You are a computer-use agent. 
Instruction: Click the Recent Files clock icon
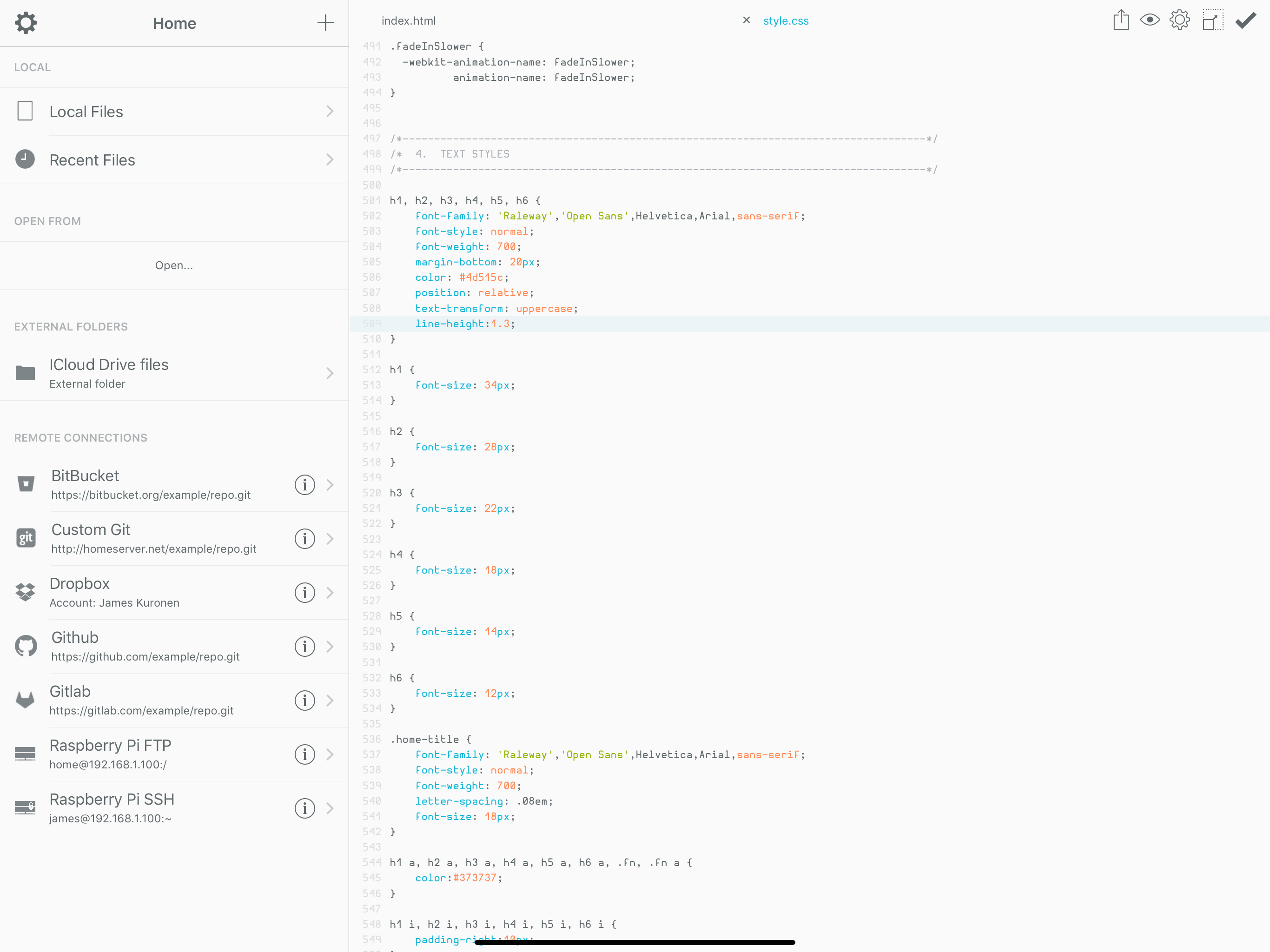[x=25, y=159]
